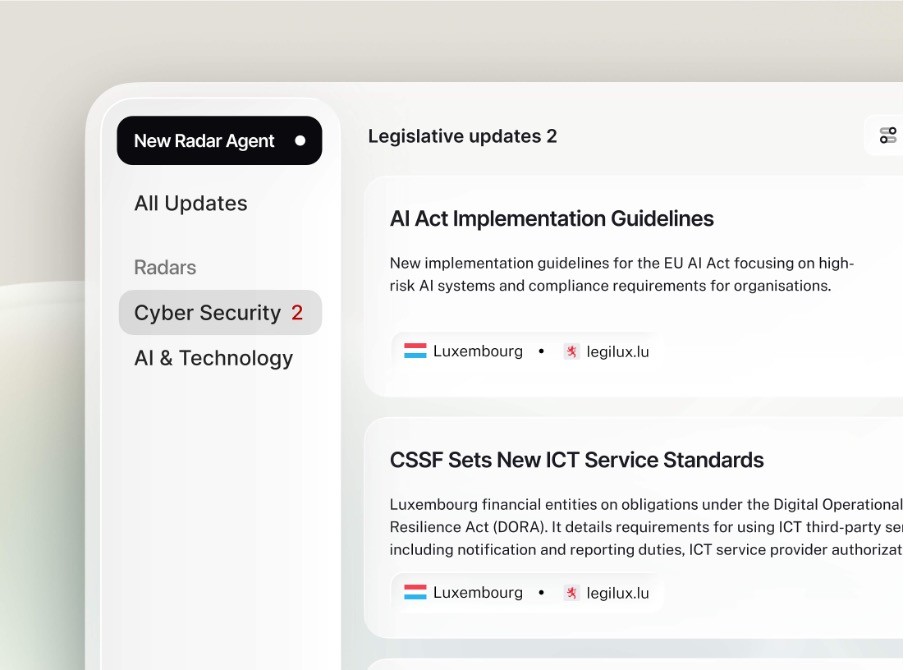904x670 pixels.
Task: Expand the Radars section
Action: 164,267
